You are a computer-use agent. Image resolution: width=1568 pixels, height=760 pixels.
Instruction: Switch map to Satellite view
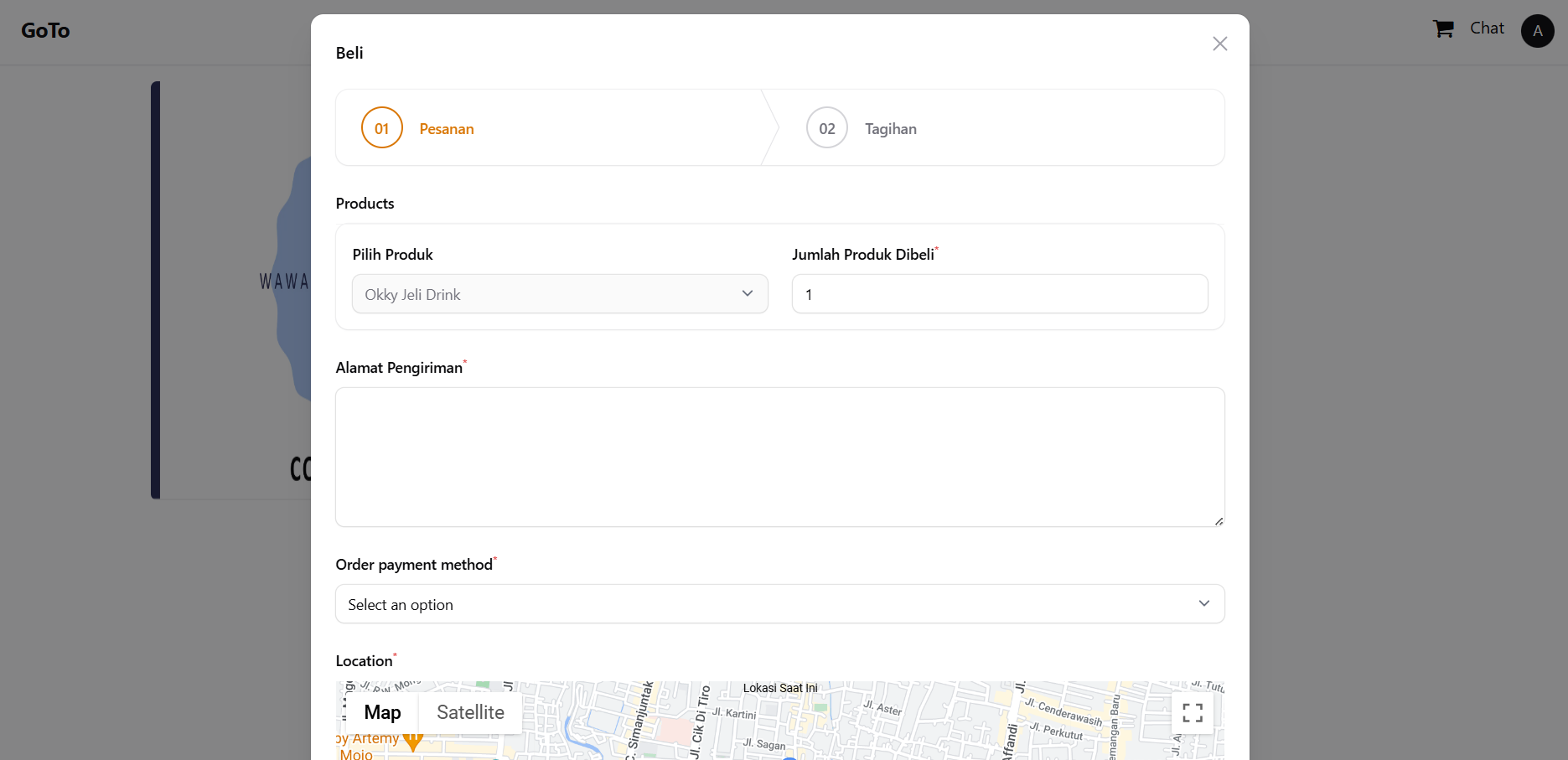470,712
